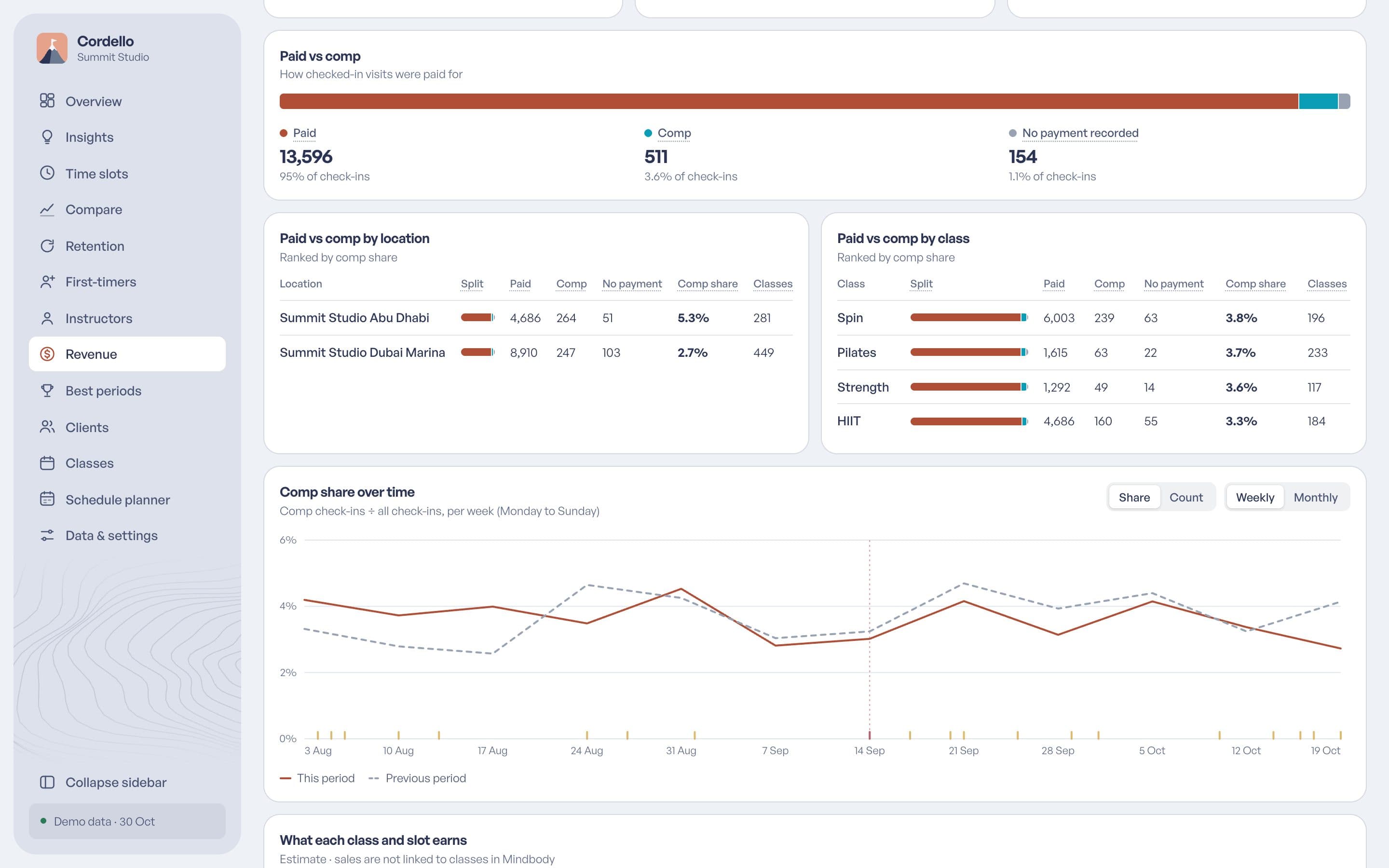Select Monthly grouping for comp share
The image size is (1389, 868).
point(1316,497)
